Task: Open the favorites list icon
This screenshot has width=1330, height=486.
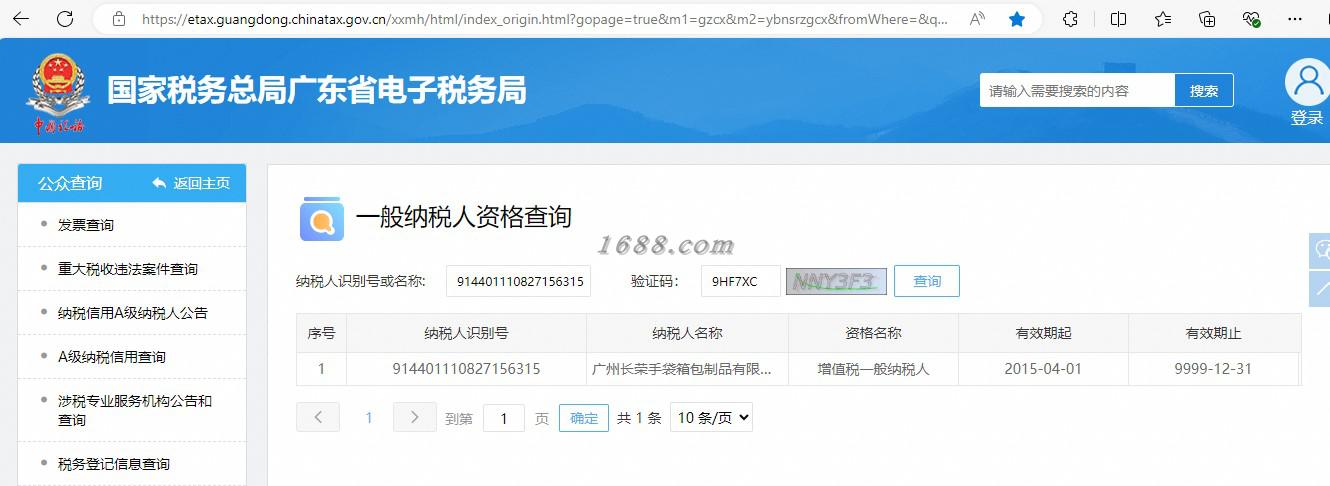Action: 1163,19
